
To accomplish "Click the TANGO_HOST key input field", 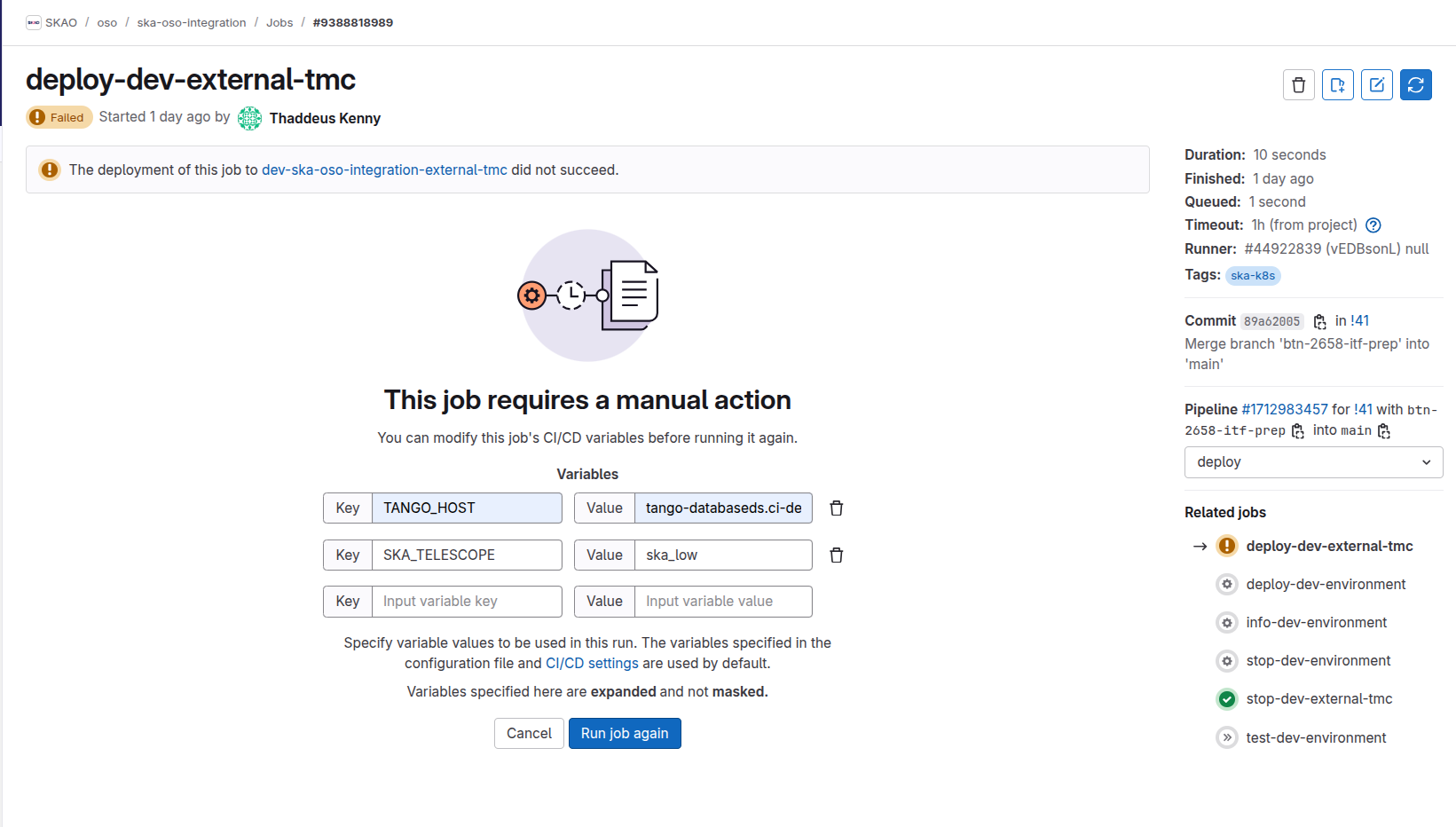I will (467, 508).
